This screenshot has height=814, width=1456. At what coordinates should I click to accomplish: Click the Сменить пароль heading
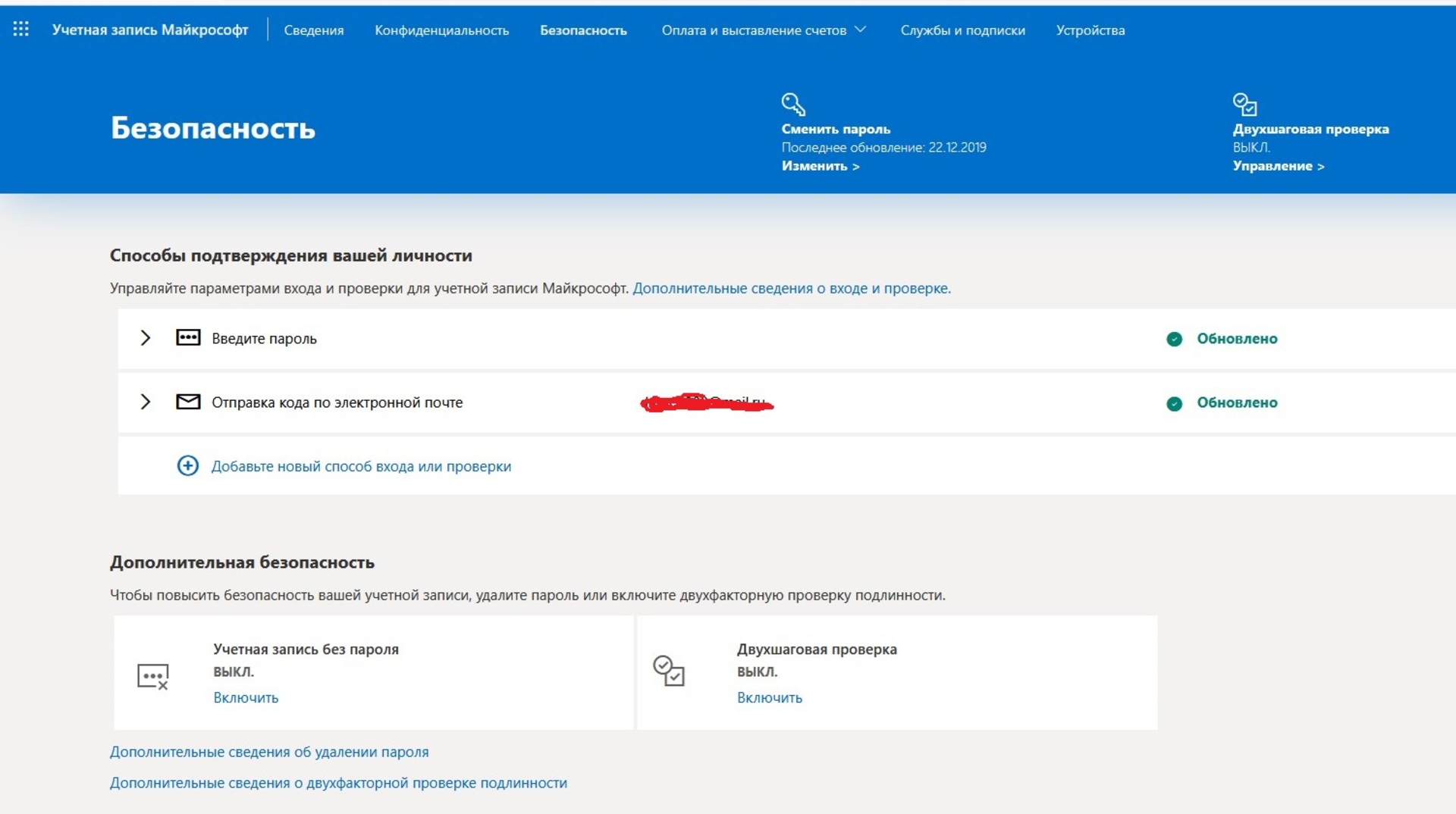coord(836,129)
